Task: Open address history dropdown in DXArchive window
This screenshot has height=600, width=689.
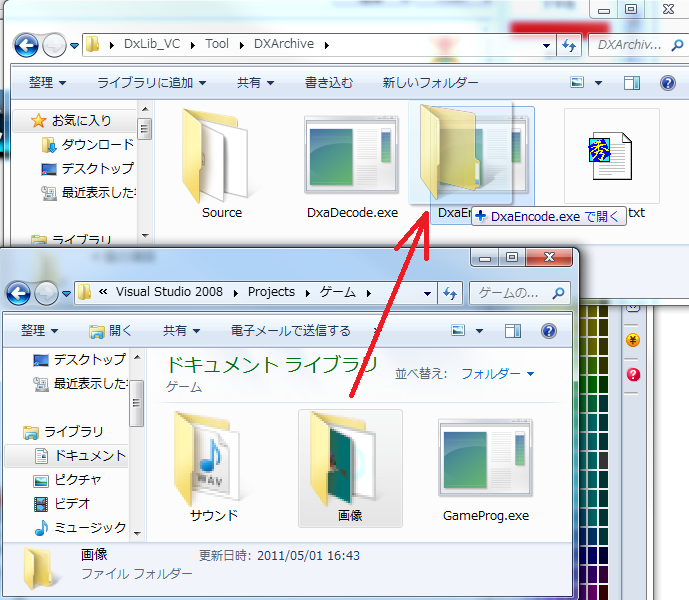Action: pos(546,45)
